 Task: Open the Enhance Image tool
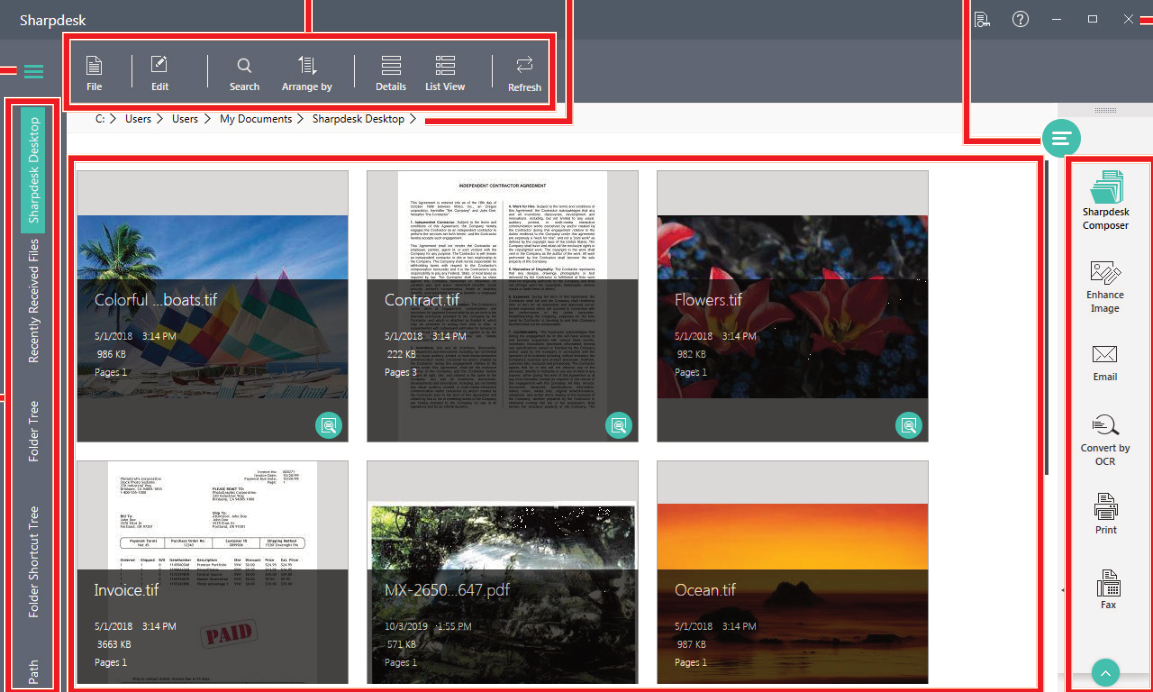[x=1104, y=287]
